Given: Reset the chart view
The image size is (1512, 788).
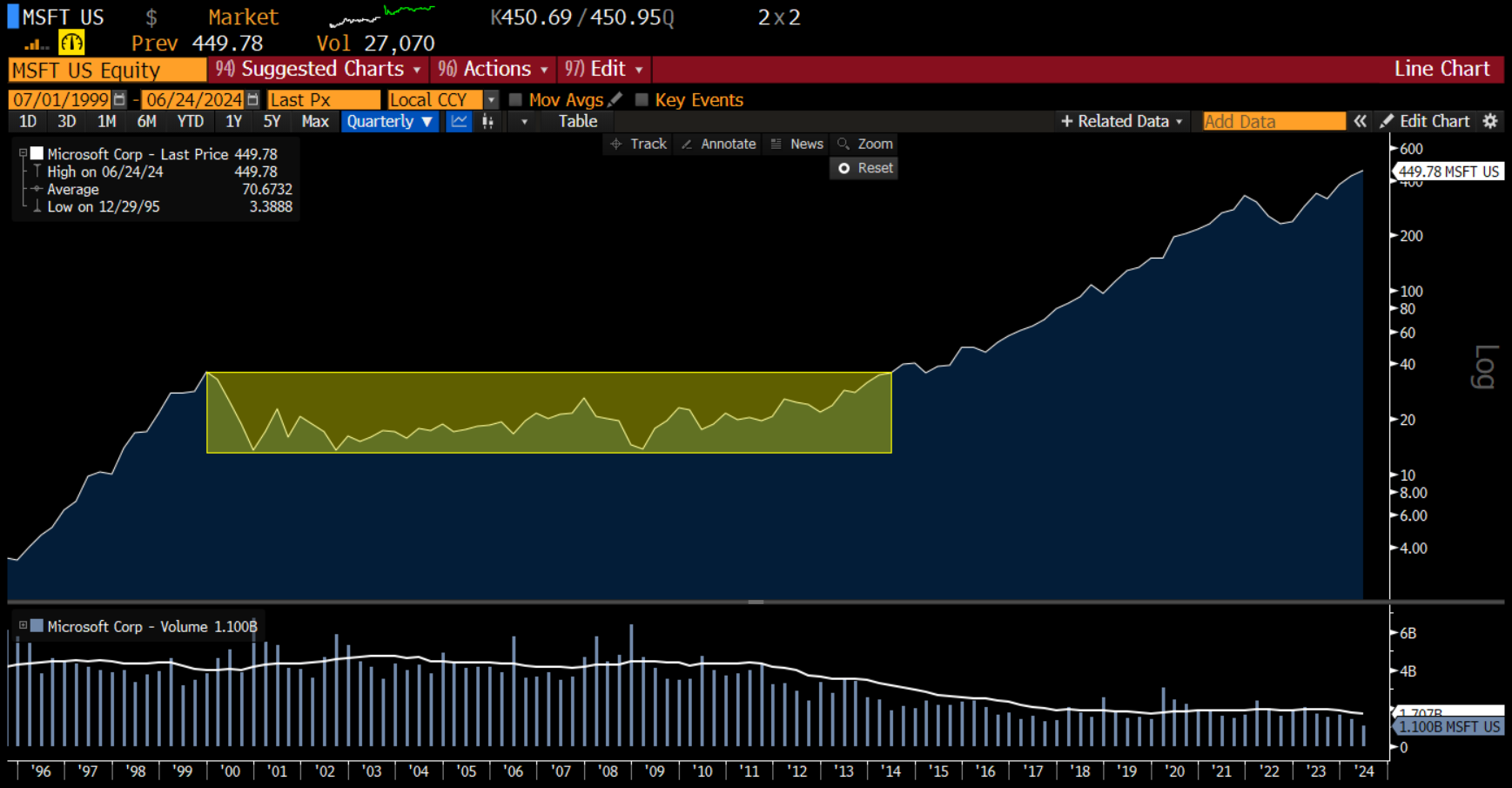Looking at the screenshot, I should point(865,168).
